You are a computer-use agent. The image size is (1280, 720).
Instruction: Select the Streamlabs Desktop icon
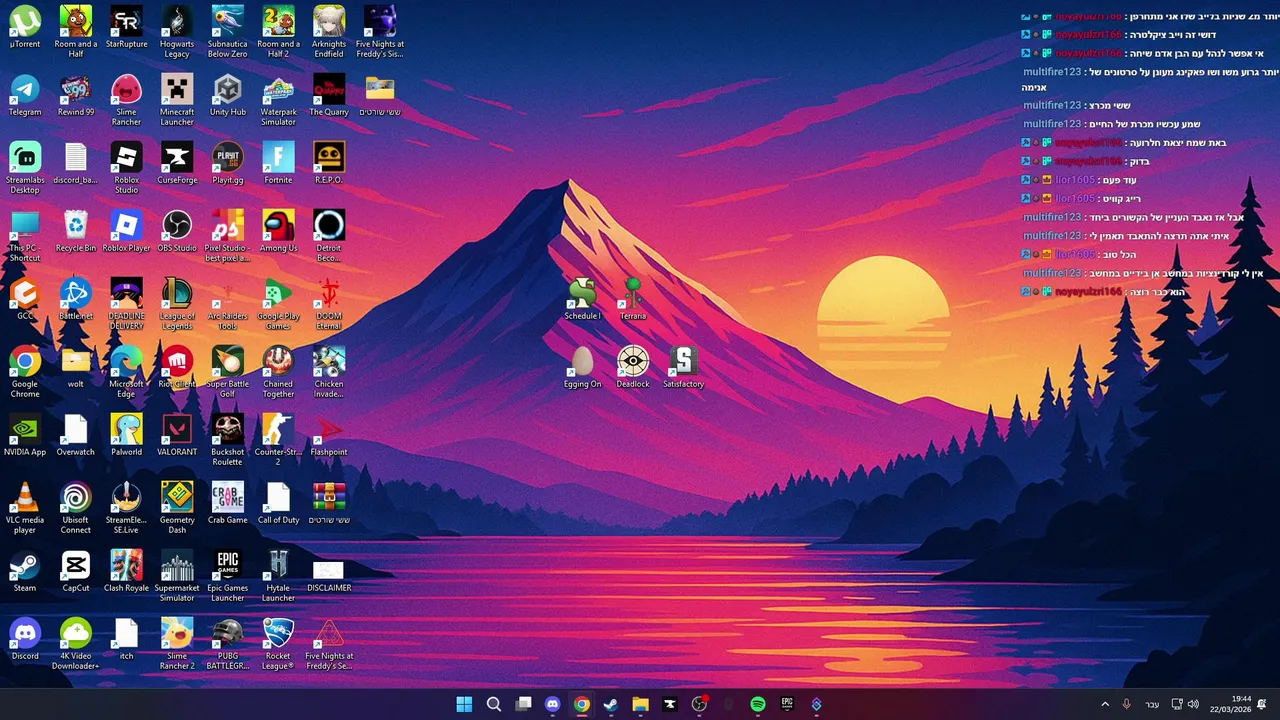tap(25, 168)
